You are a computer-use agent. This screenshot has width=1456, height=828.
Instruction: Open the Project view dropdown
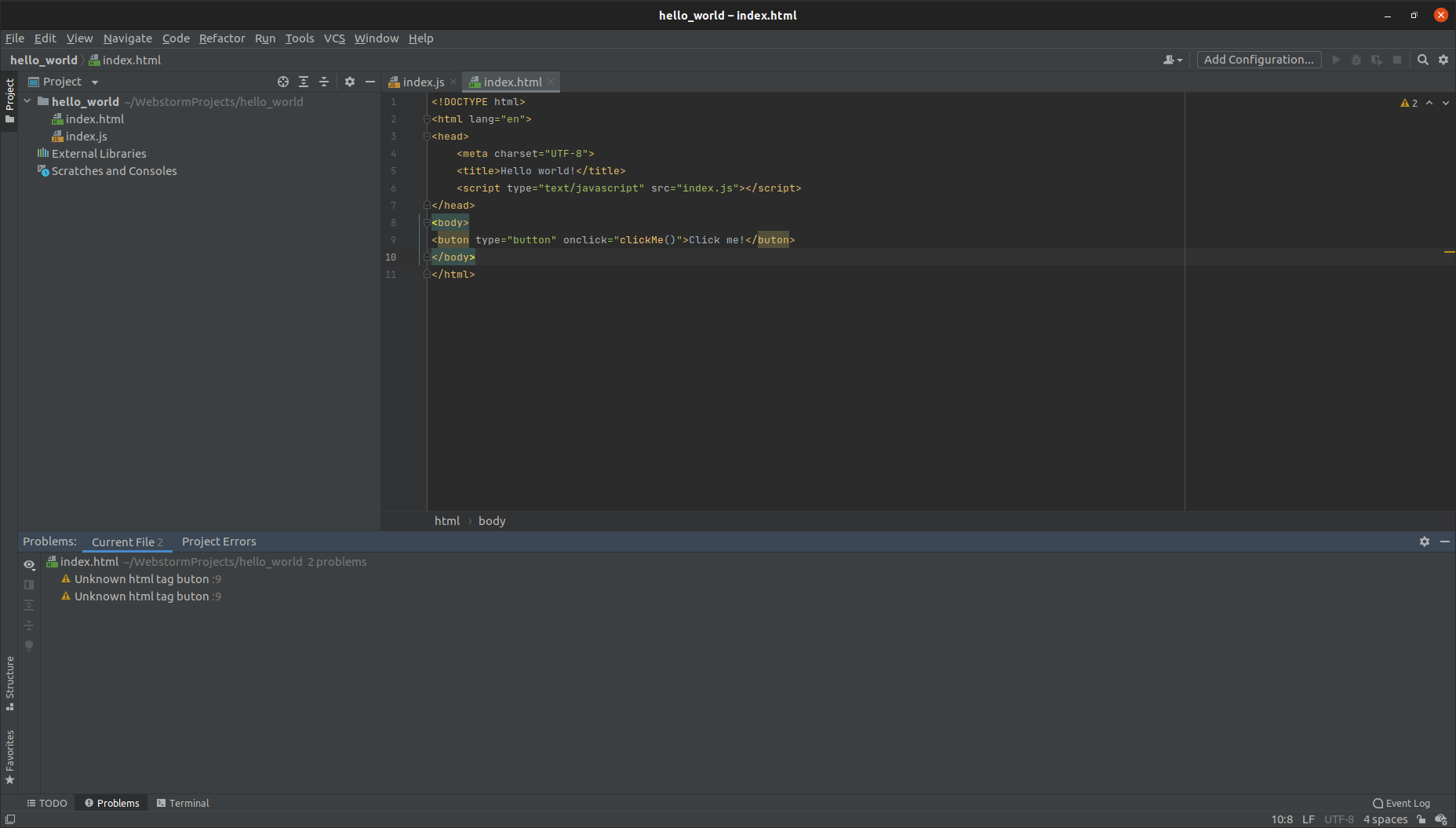pyautogui.click(x=94, y=81)
